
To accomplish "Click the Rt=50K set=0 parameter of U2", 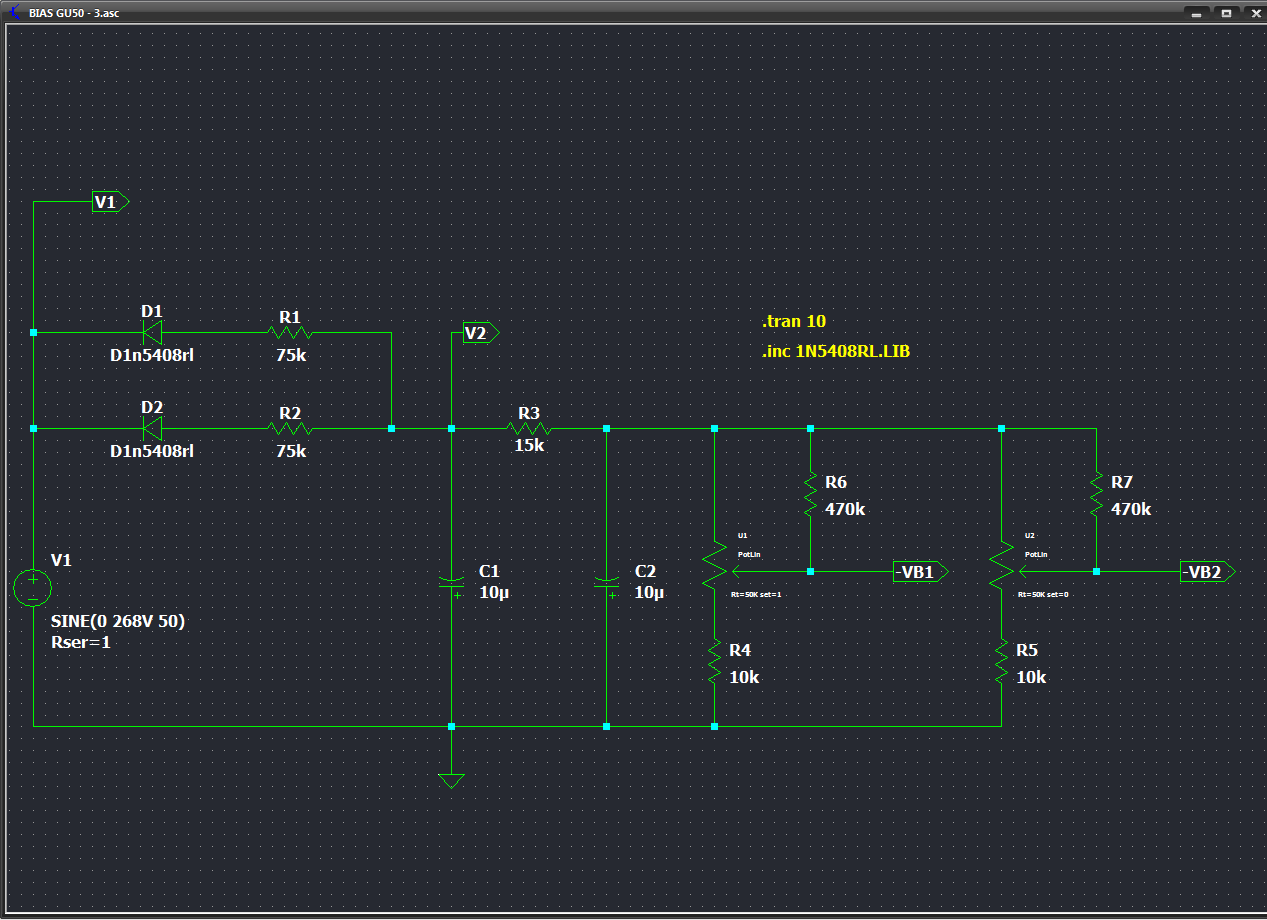I will point(1043,594).
